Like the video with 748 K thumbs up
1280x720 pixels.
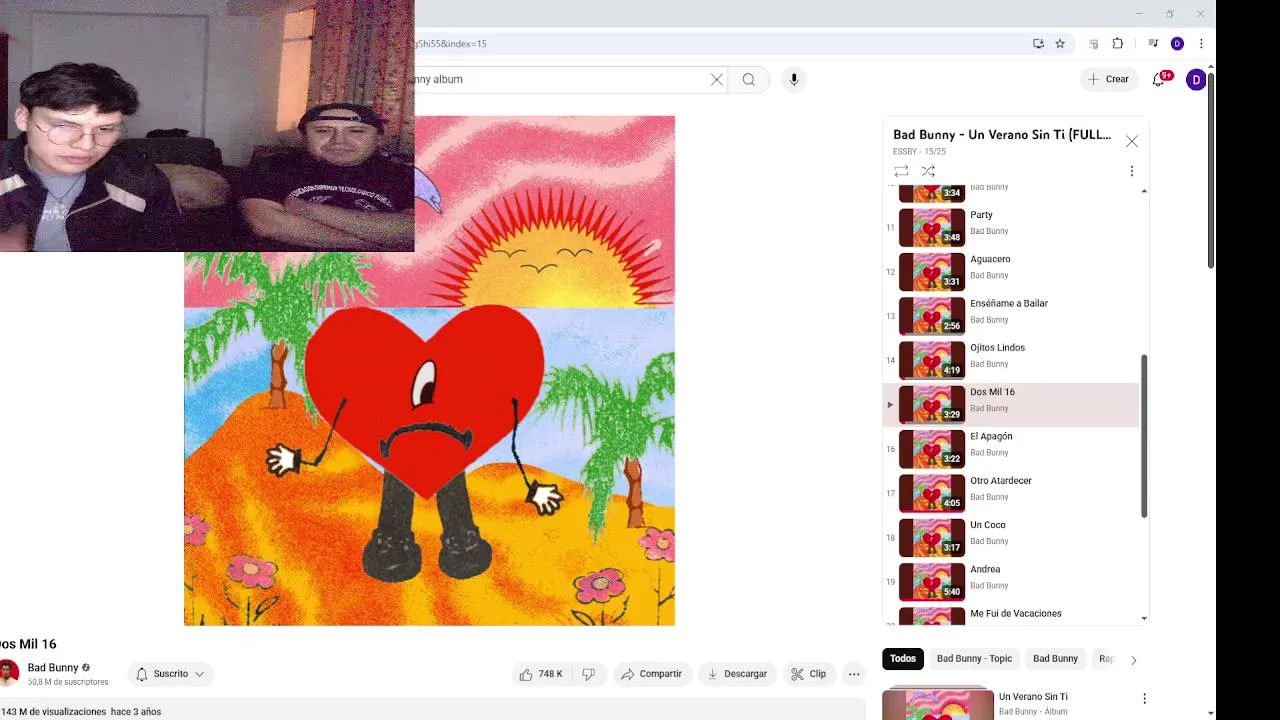click(x=541, y=674)
